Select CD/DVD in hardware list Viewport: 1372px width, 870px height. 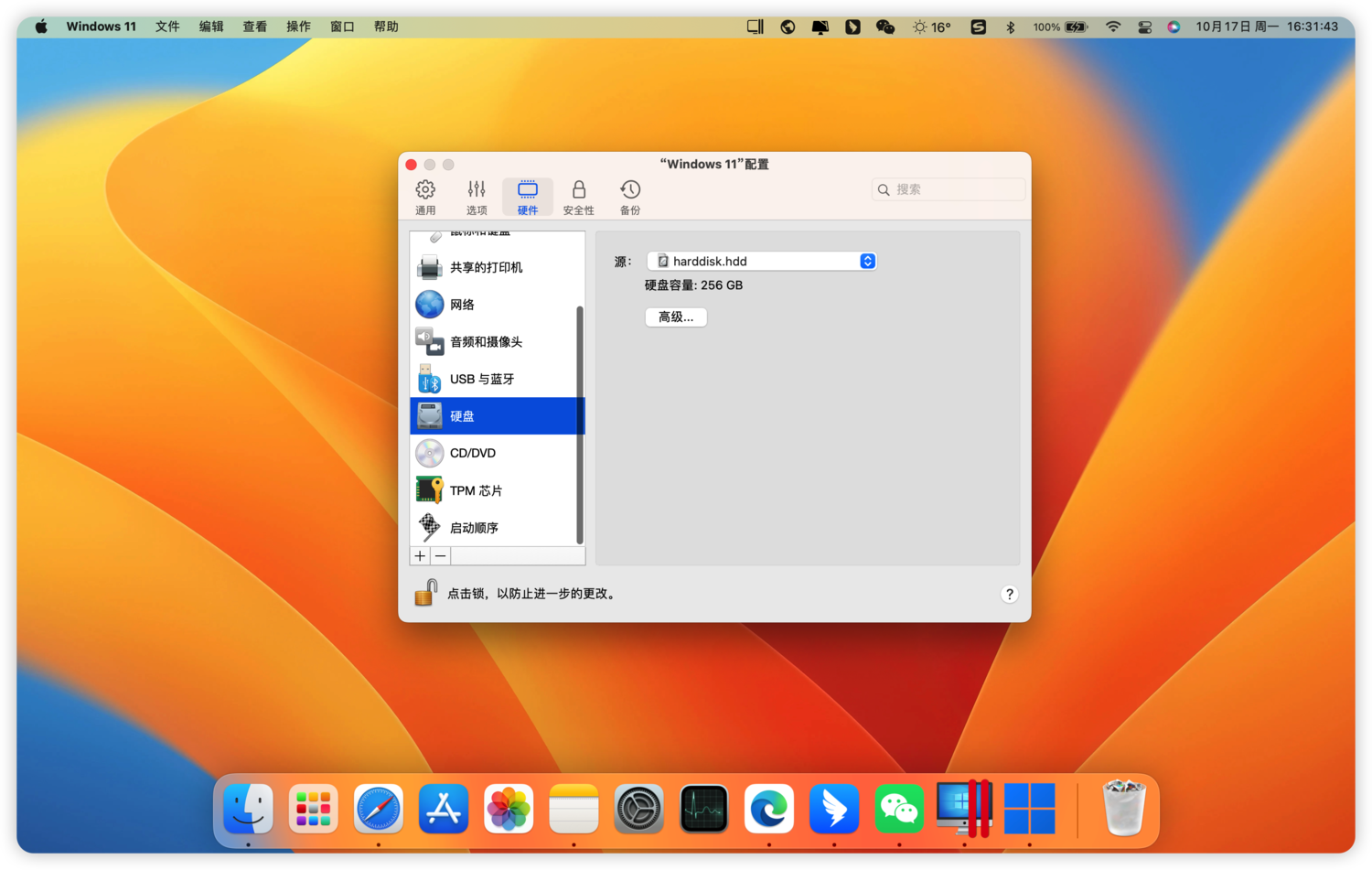coord(497,454)
